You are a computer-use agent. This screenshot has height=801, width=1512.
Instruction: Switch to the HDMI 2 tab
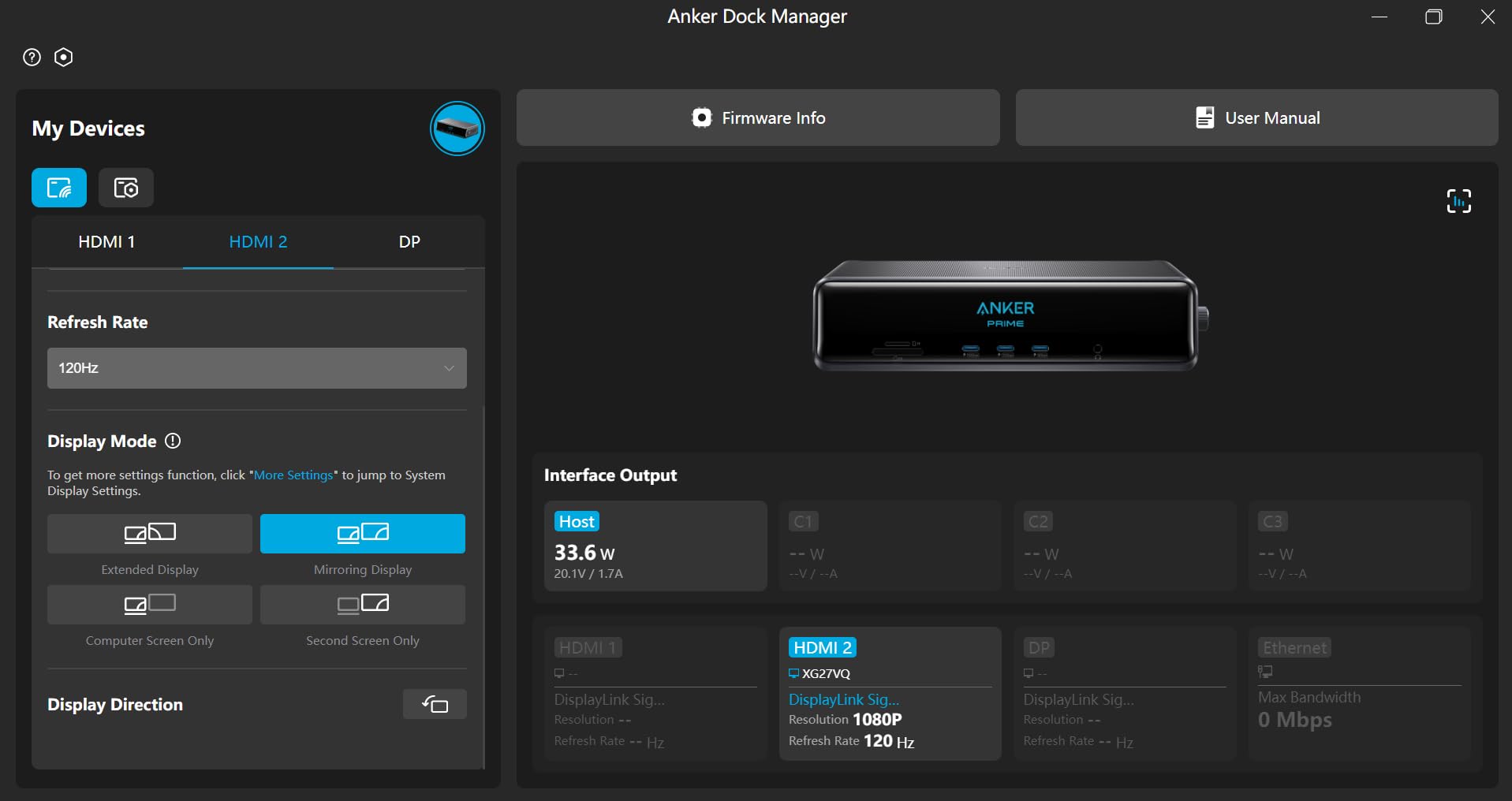tap(258, 242)
